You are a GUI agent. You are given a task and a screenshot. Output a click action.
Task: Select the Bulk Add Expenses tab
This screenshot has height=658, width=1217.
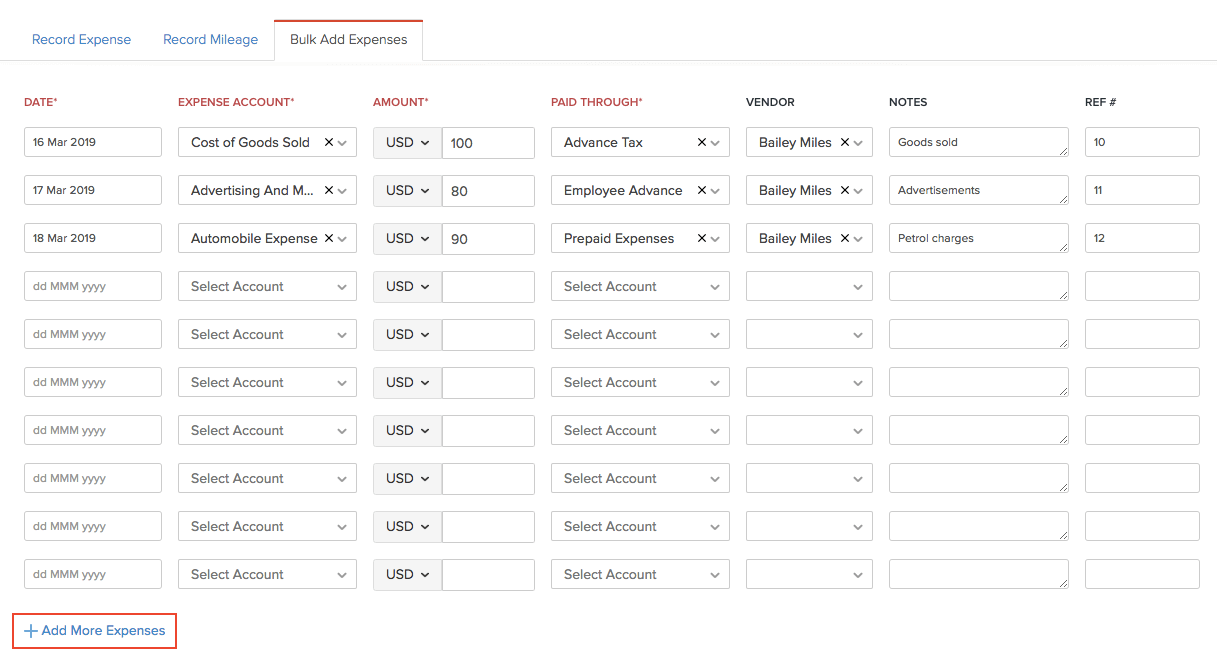[x=348, y=39]
